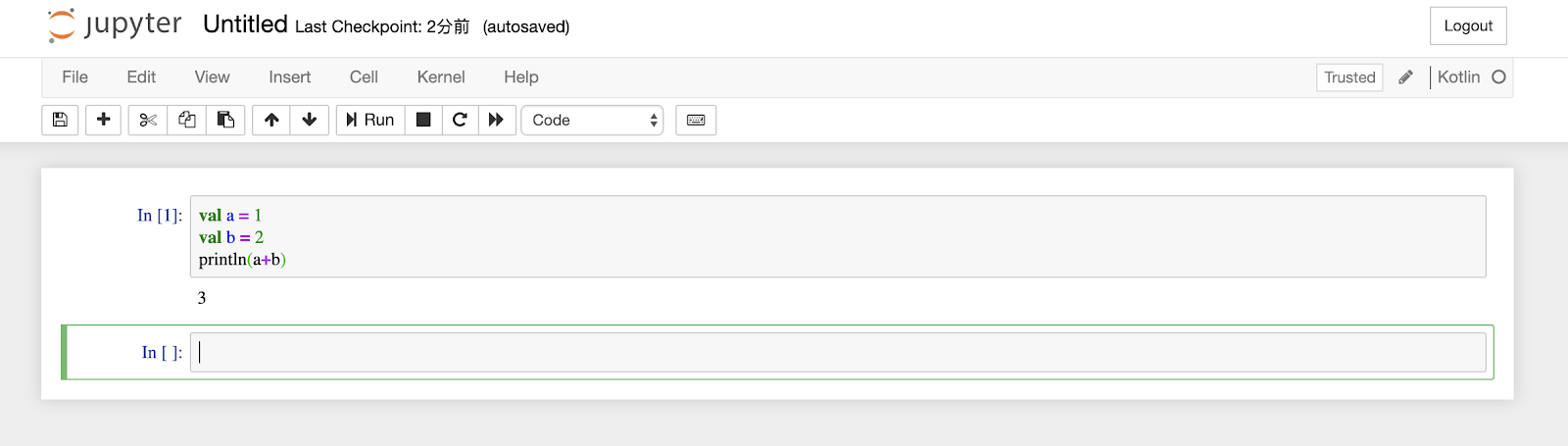Restart kernel and run all with the fast-forward icon
The image size is (1568, 446).
click(496, 120)
